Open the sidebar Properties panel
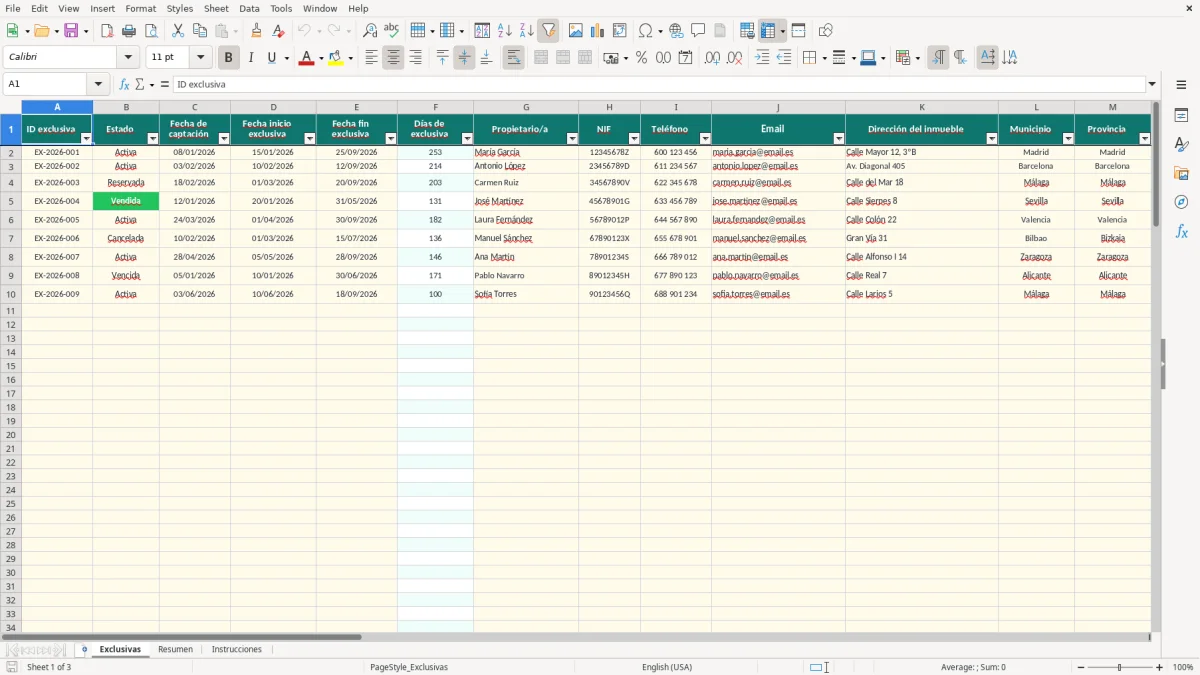This screenshot has width=1200, height=675. click(1181, 115)
